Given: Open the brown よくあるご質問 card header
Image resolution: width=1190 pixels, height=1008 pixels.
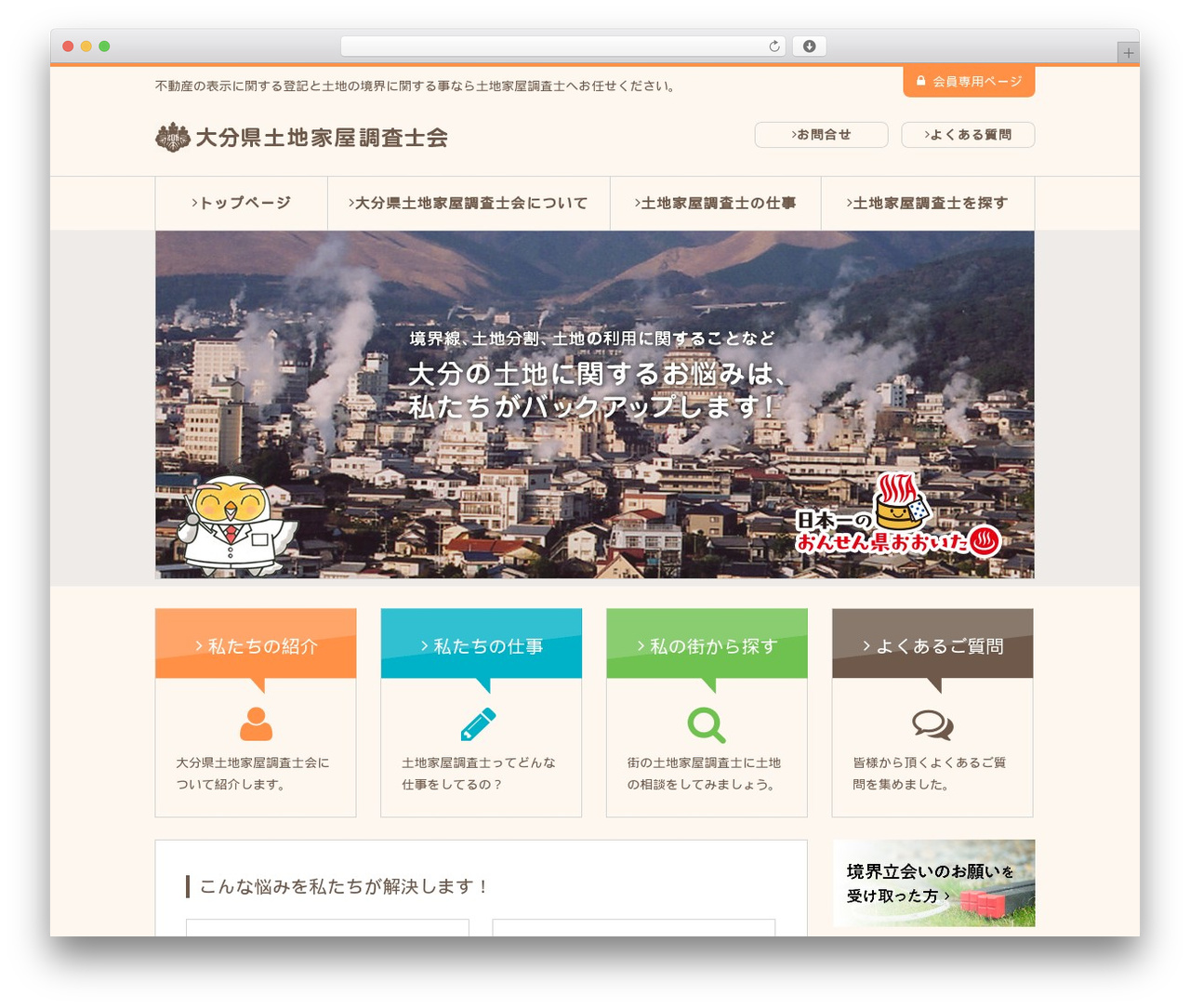Looking at the screenshot, I should point(932,643).
